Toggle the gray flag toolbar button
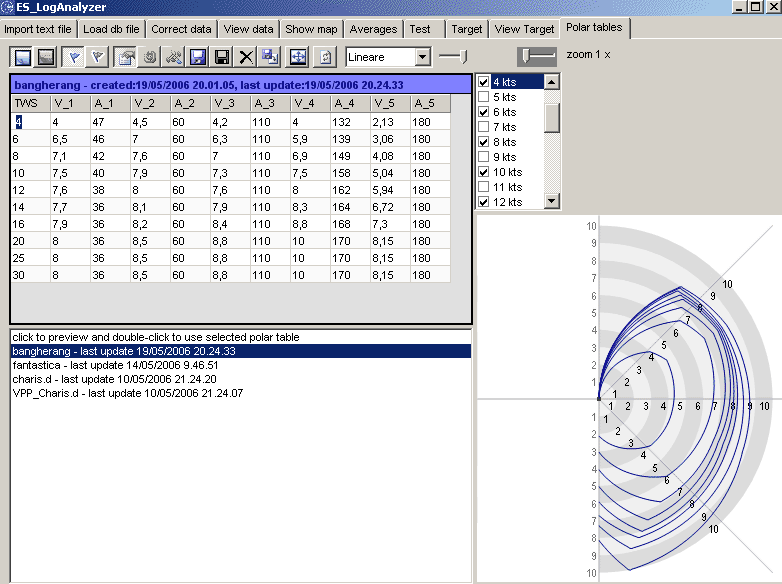782x584 pixels. 98,57
